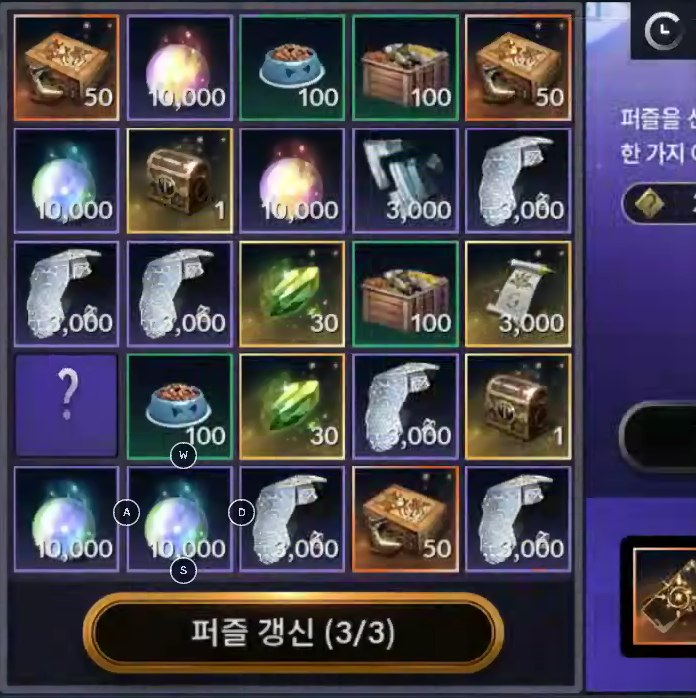Select the blue orb surrounded by WASD hints
The image size is (696, 698).
[x=180, y=519]
